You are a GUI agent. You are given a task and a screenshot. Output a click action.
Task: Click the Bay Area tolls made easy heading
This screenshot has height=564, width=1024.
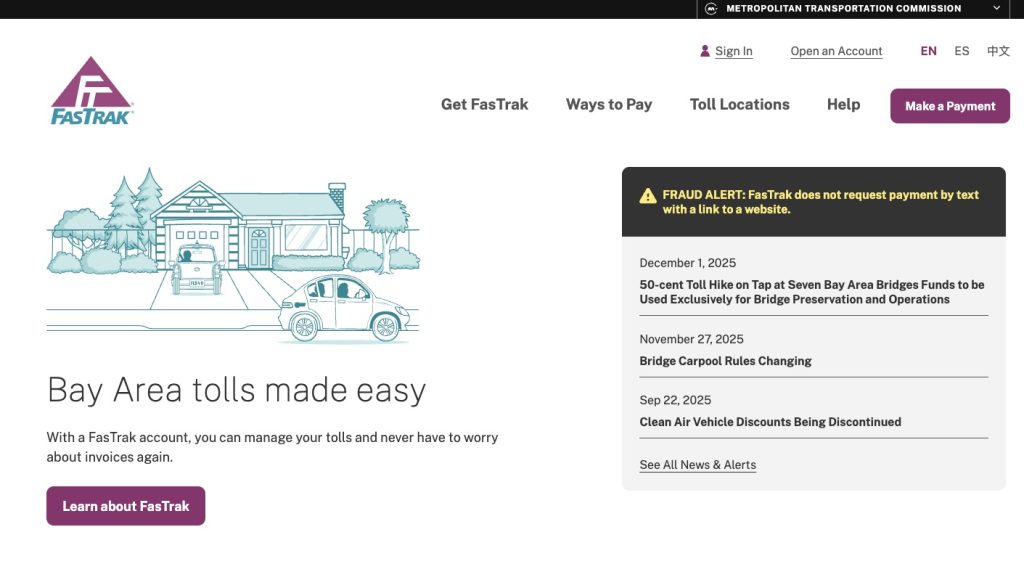click(236, 390)
